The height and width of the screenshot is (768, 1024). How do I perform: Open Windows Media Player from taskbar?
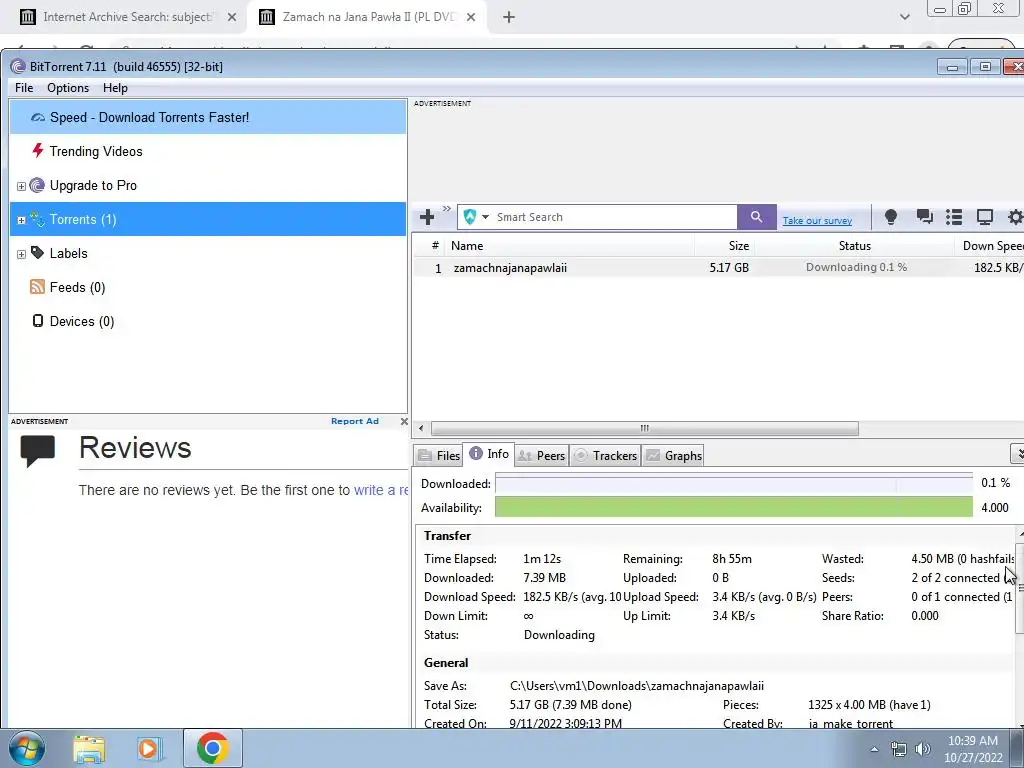click(x=148, y=748)
